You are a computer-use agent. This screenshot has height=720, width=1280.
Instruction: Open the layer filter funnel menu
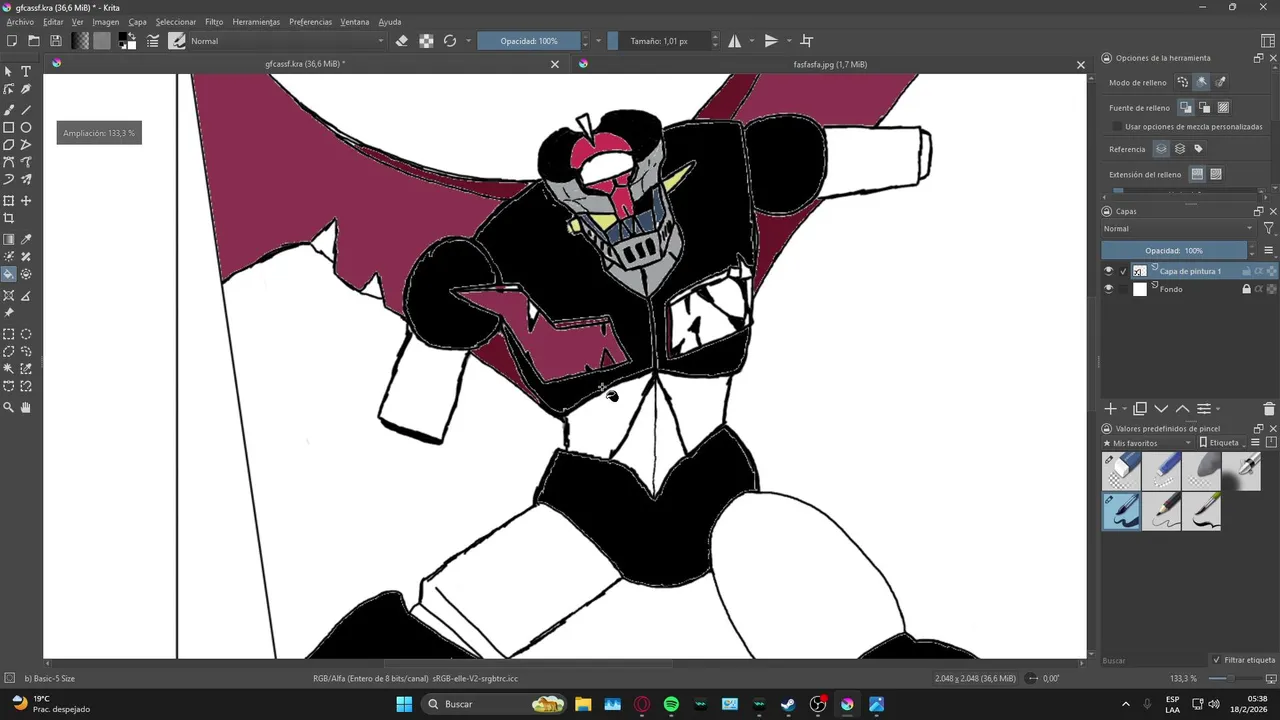pyautogui.click(x=1269, y=229)
